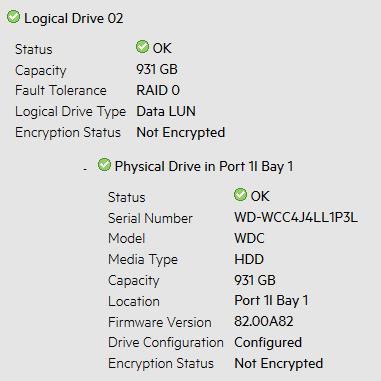Click the green OK icon in logical drive Status
Viewport: 381px width, 381px height.
tap(142, 47)
